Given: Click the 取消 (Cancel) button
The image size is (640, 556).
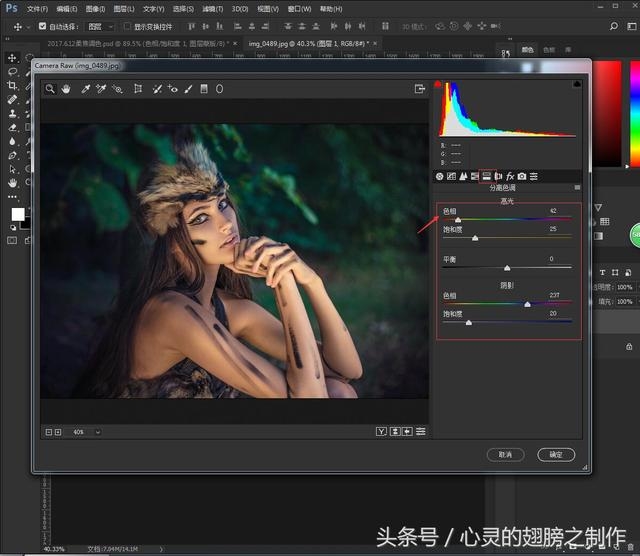Looking at the screenshot, I should pos(505,455).
